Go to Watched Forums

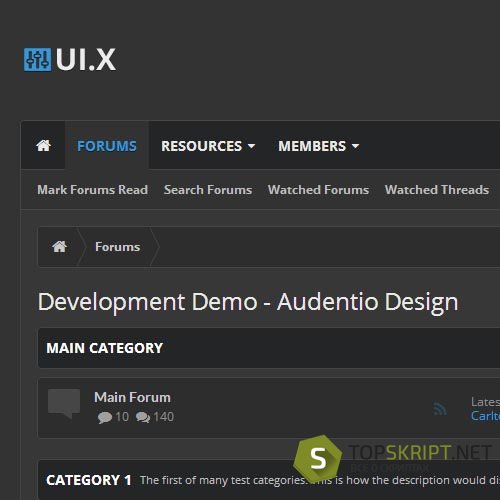click(318, 190)
